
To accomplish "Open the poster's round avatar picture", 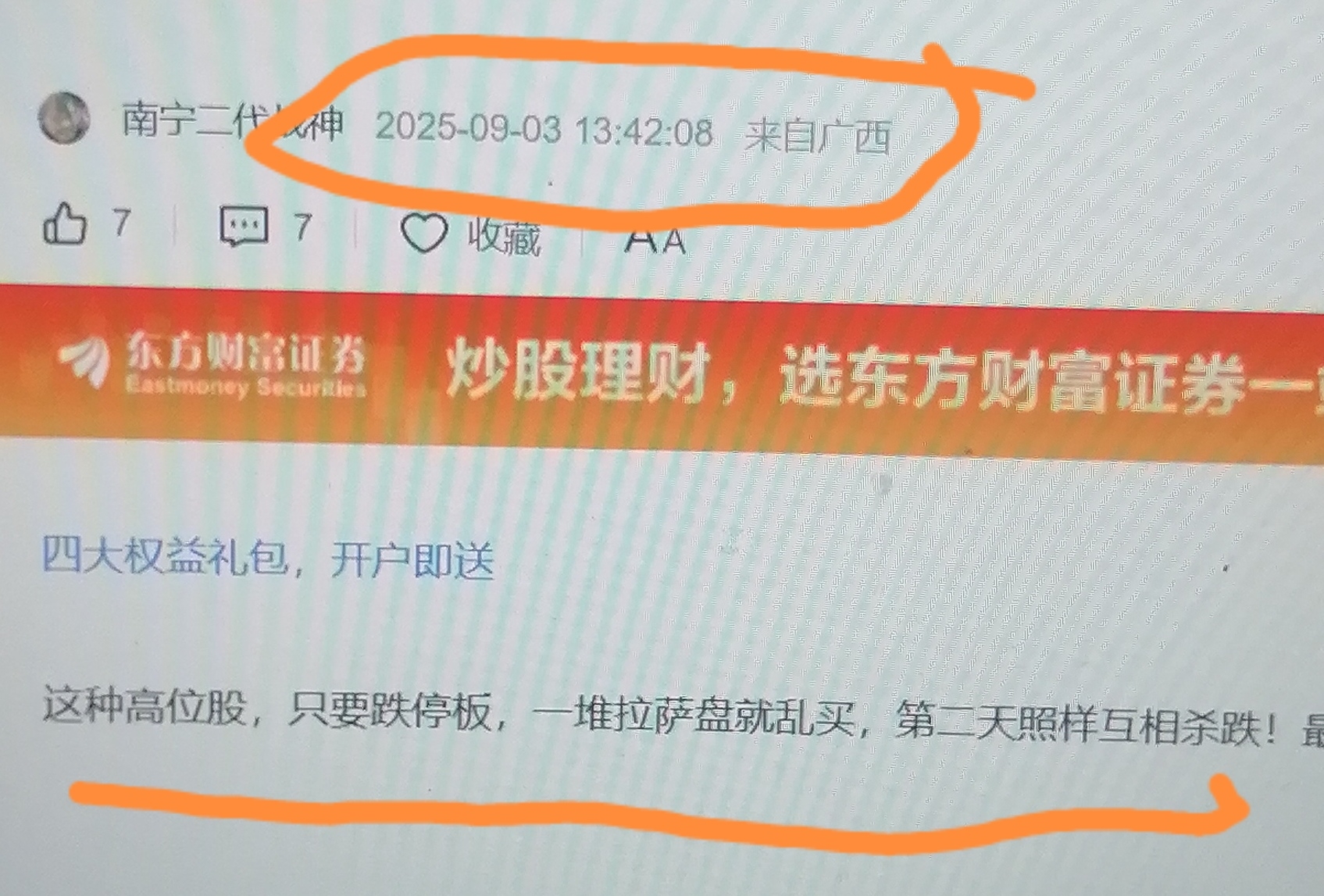I will click(x=64, y=118).
